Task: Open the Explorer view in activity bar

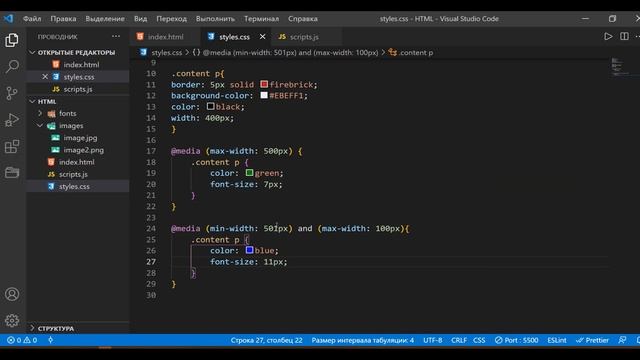Action: click(x=12, y=40)
